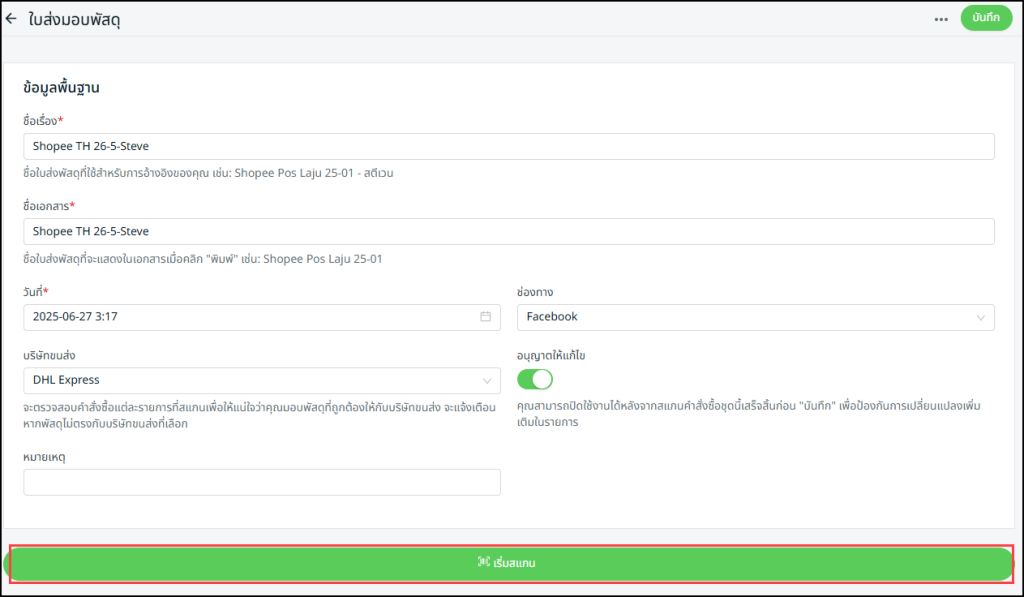Screen dimensions: 1024x597
Task: Click the date value 2025-06-27 3:17
Action: coord(83,317)
